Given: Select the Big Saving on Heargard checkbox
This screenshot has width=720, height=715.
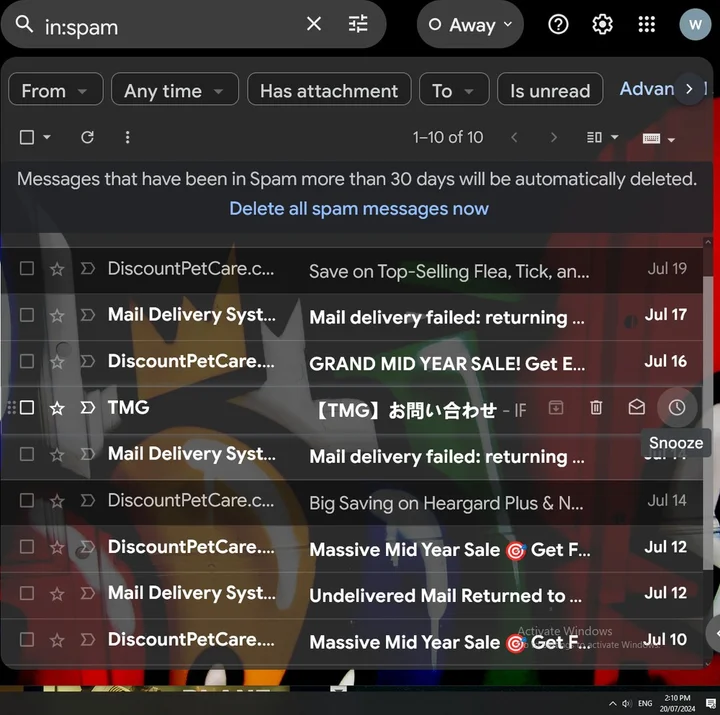Looking at the screenshot, I should pos(27,500).
